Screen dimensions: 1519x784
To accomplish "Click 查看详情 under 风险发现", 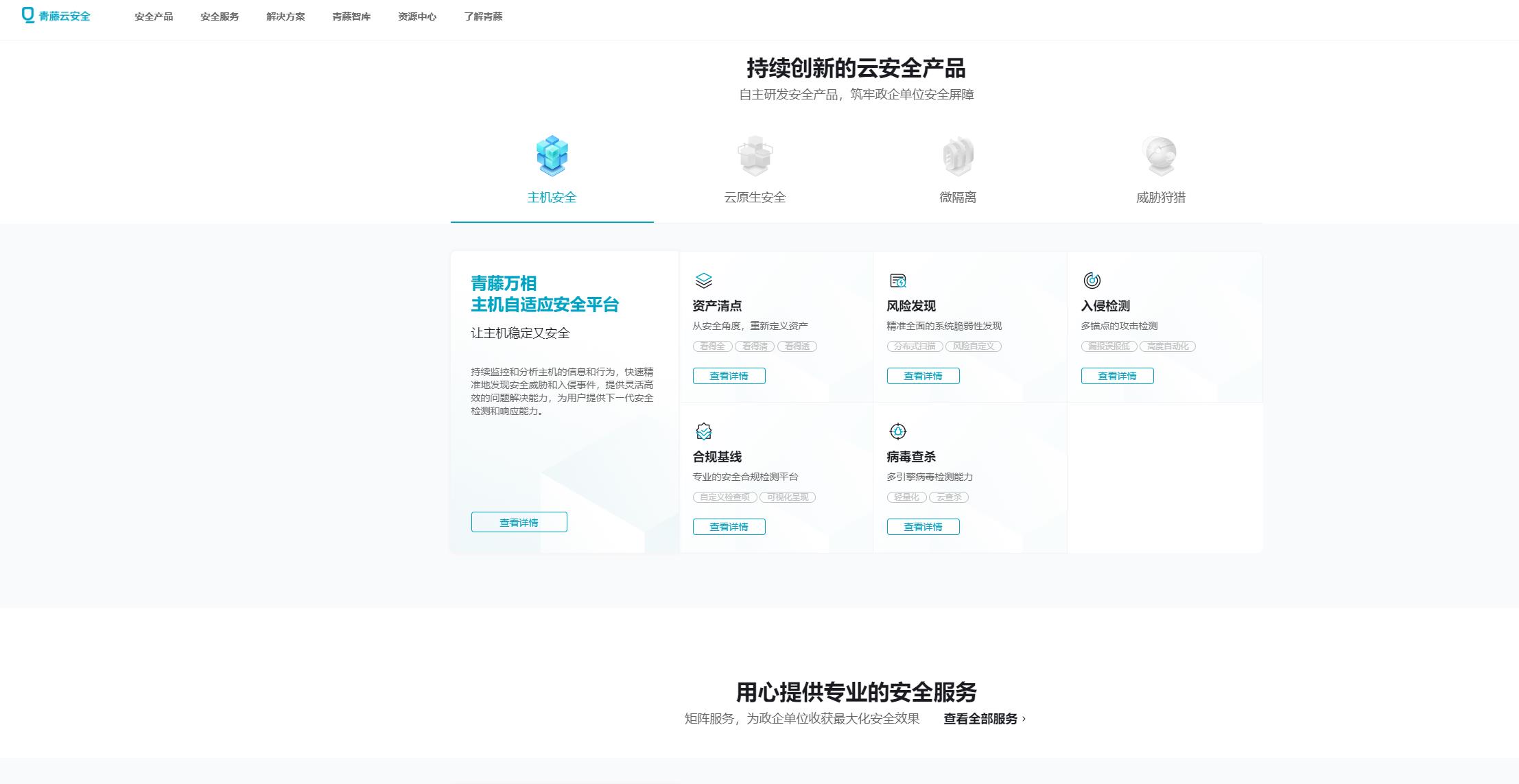I will click(x=923, y=376).
